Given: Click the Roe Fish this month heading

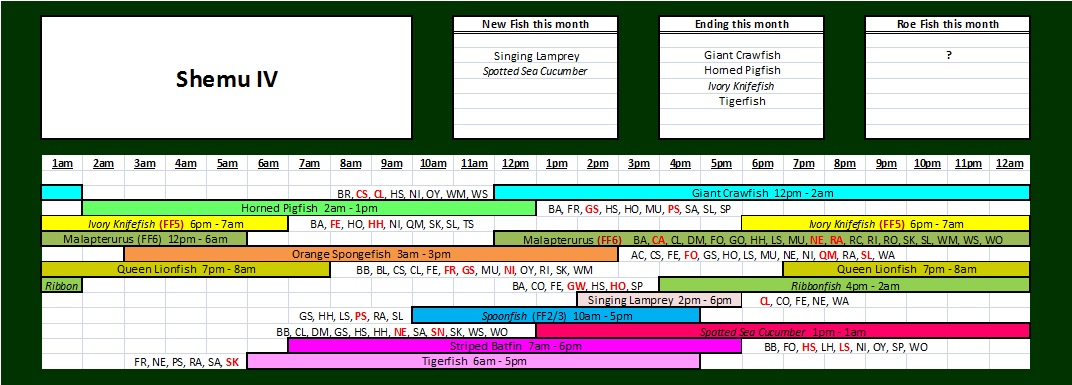Looking at the screenshot, I should click(x=948, y=25).
